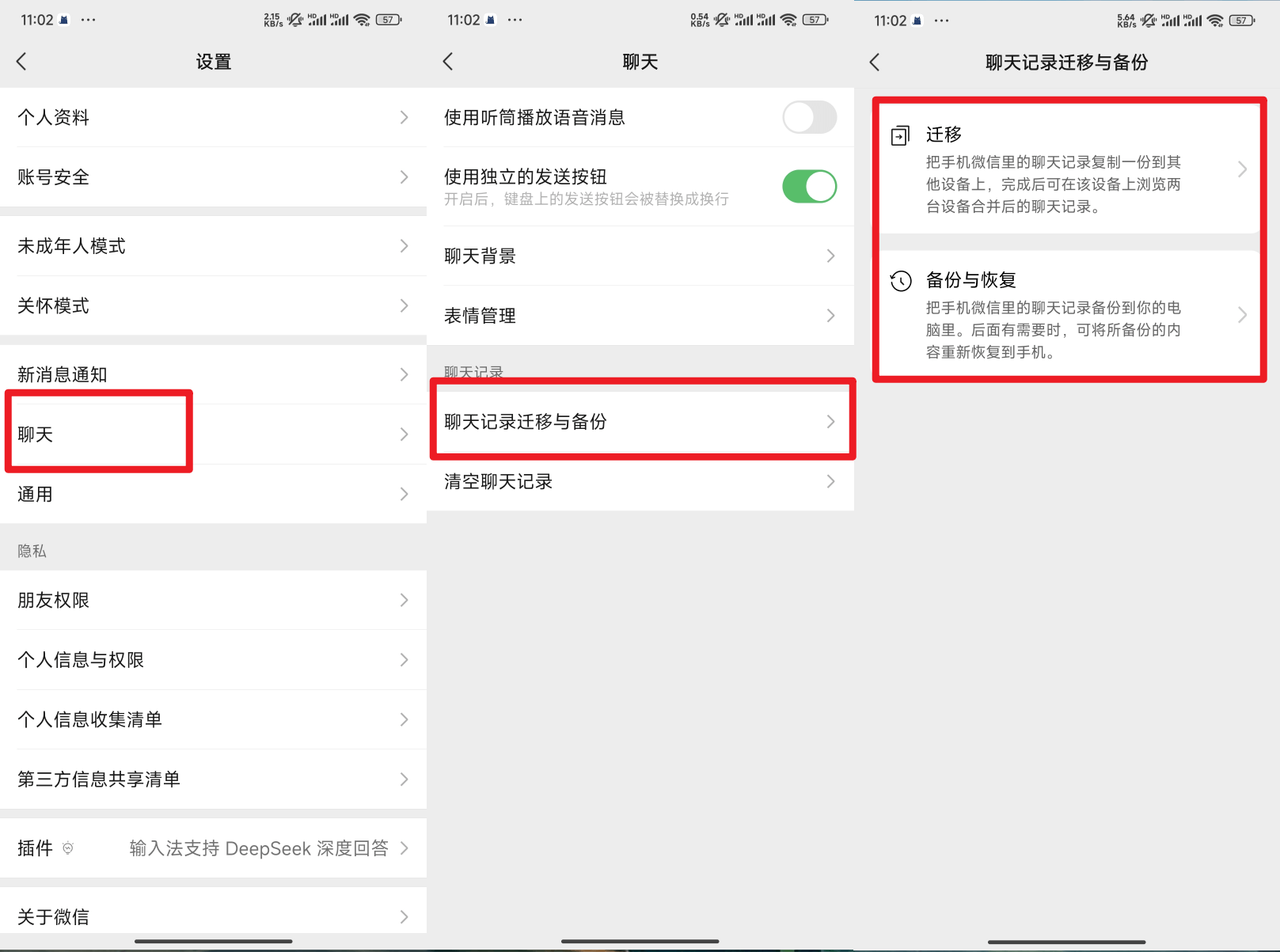Disable 使用独立的发送按钮 switch

pyautogui.click(x=809, y=187)
